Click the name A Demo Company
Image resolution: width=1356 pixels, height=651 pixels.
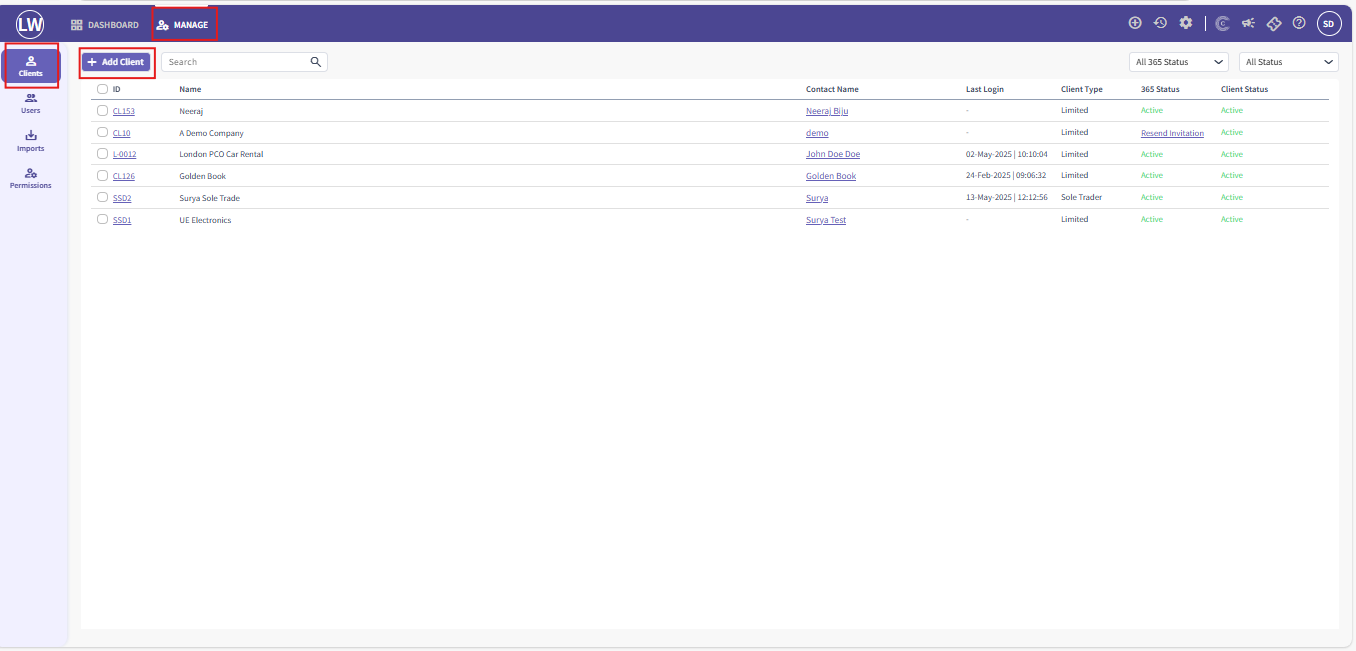(x=211, y=133)
